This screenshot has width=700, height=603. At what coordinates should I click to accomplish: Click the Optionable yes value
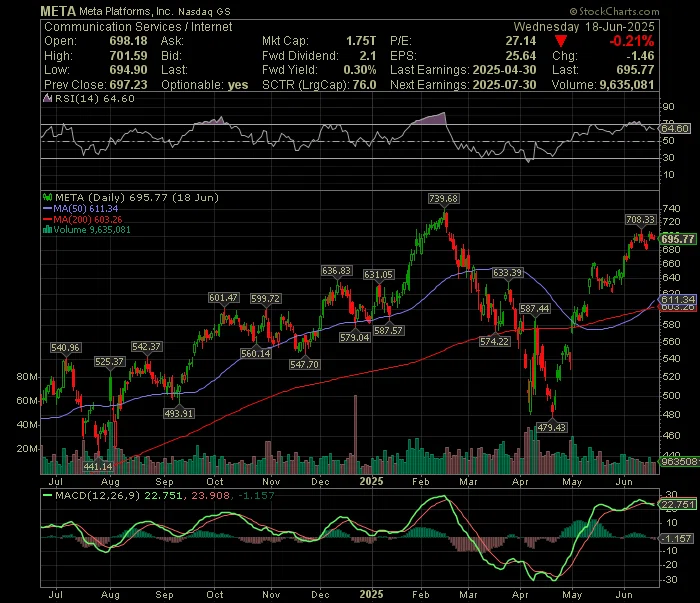[x=238, y=85]
